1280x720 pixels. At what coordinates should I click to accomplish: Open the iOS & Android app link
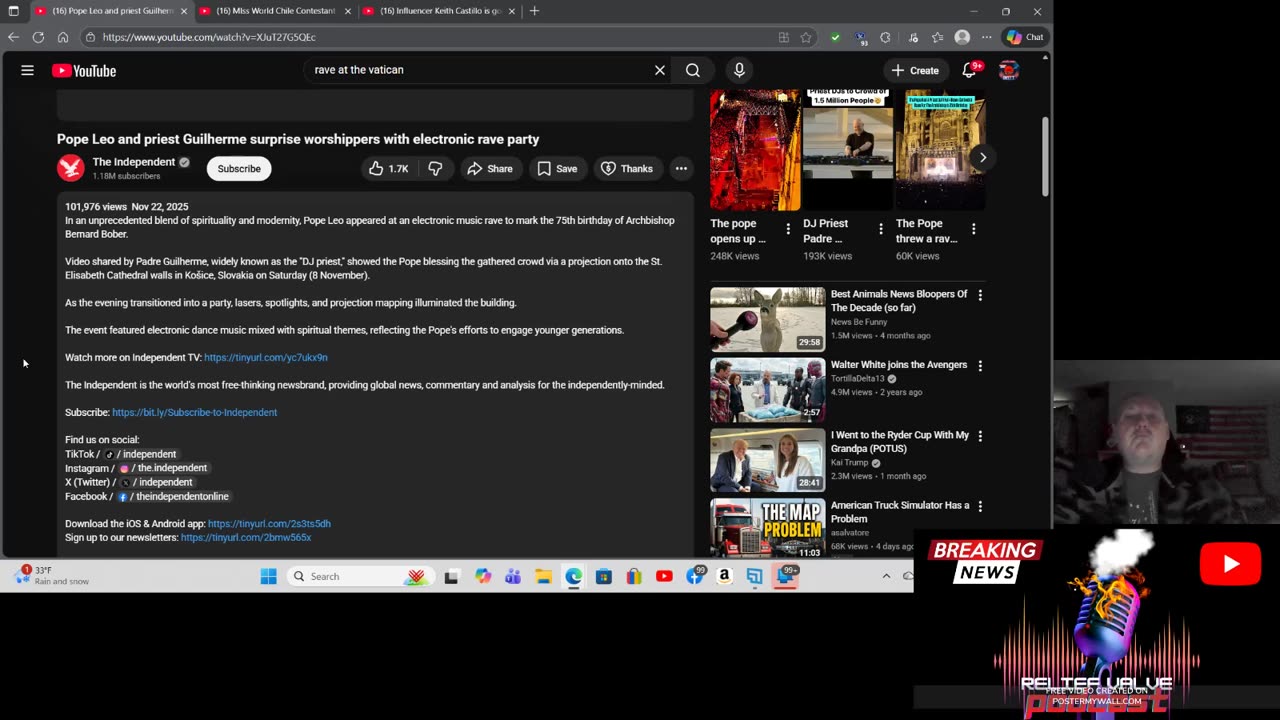[x=269, y=524]
